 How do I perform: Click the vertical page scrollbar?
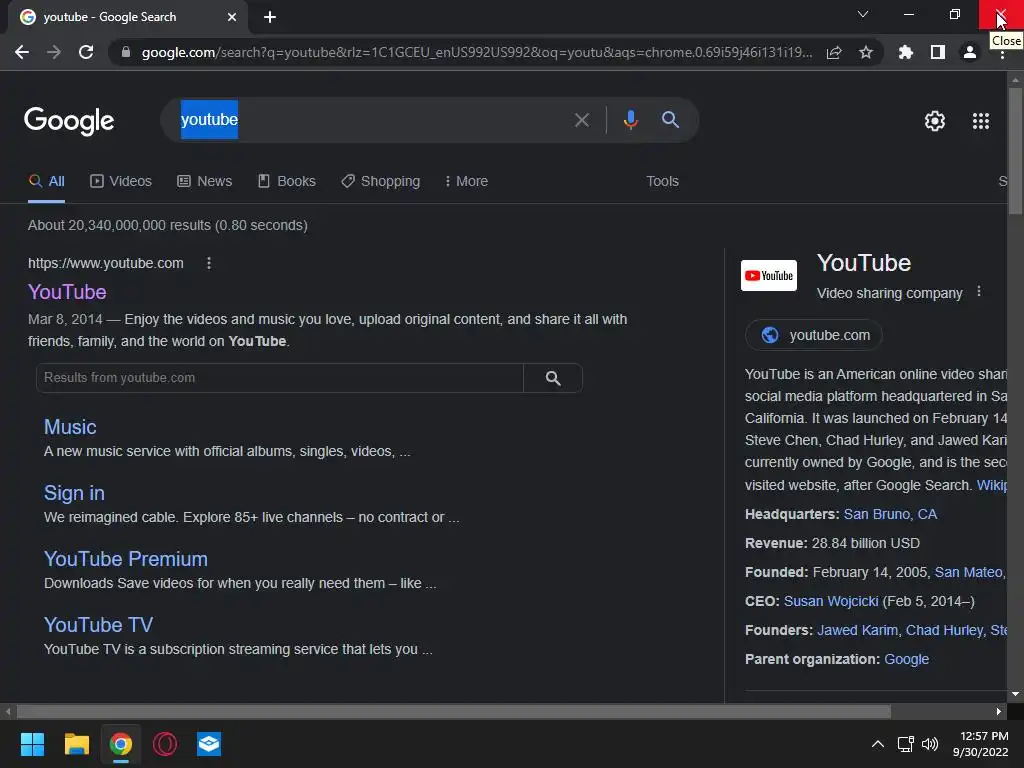click(1015, 150)
